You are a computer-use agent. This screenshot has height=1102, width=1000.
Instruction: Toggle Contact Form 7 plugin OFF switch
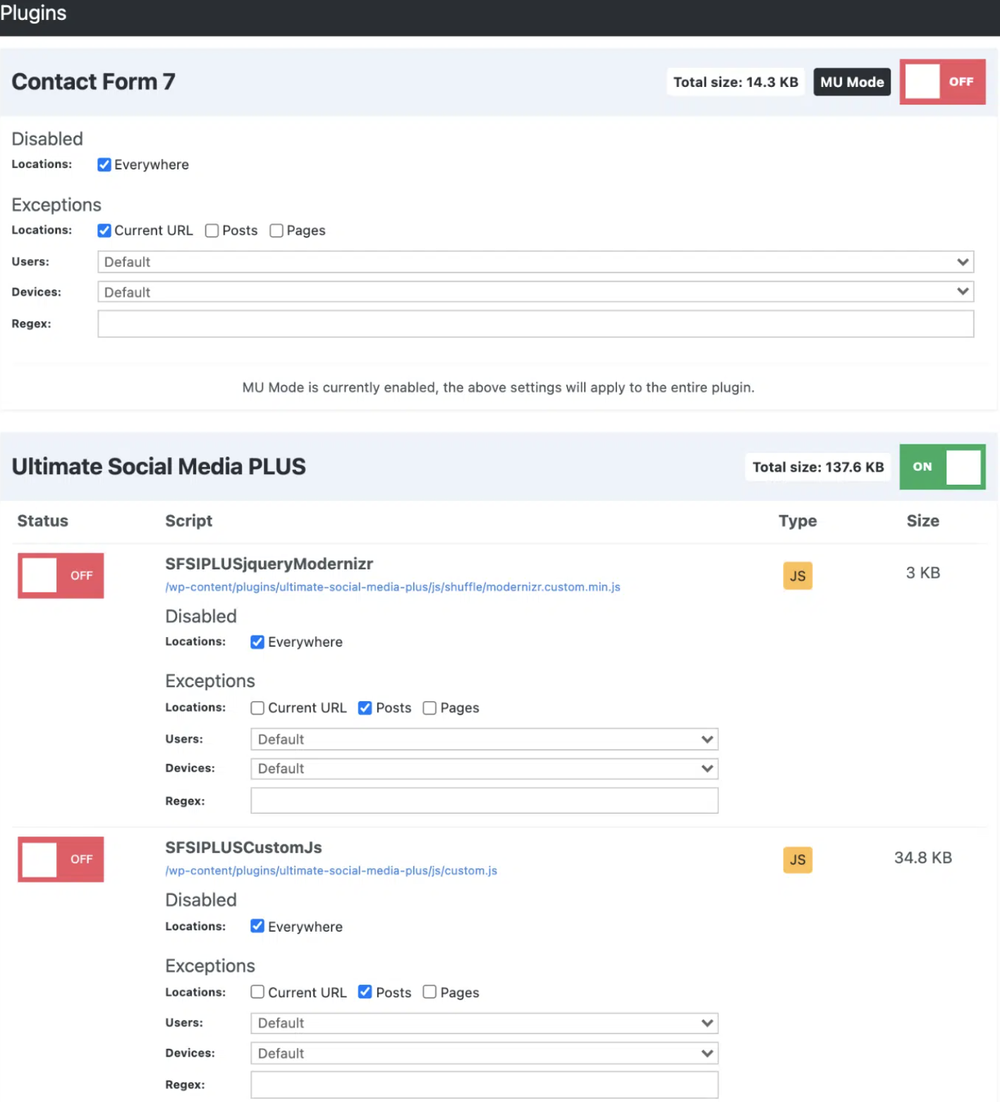(942, 82)
